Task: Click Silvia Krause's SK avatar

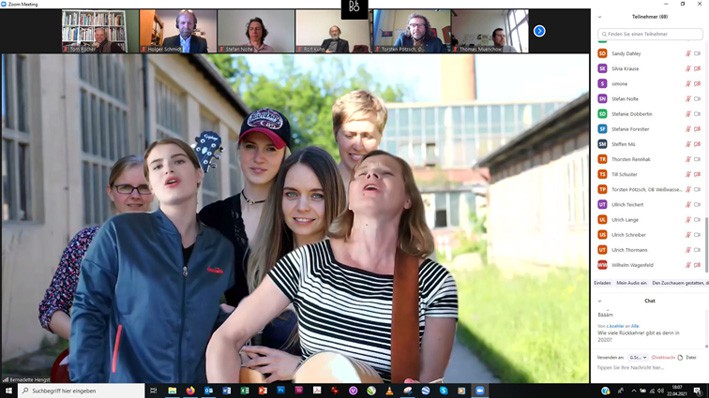Action: pyautogui.click(x=602, y=68)
